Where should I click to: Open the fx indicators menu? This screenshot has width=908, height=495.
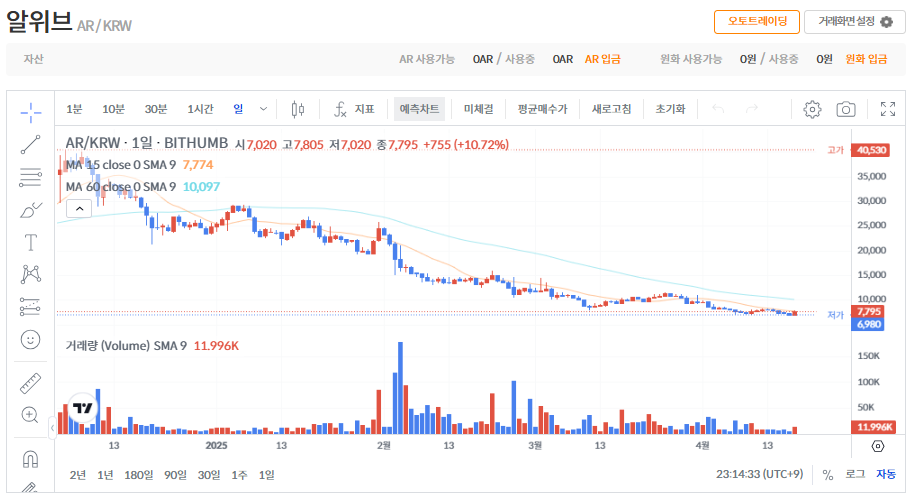[x=354, y=109]
